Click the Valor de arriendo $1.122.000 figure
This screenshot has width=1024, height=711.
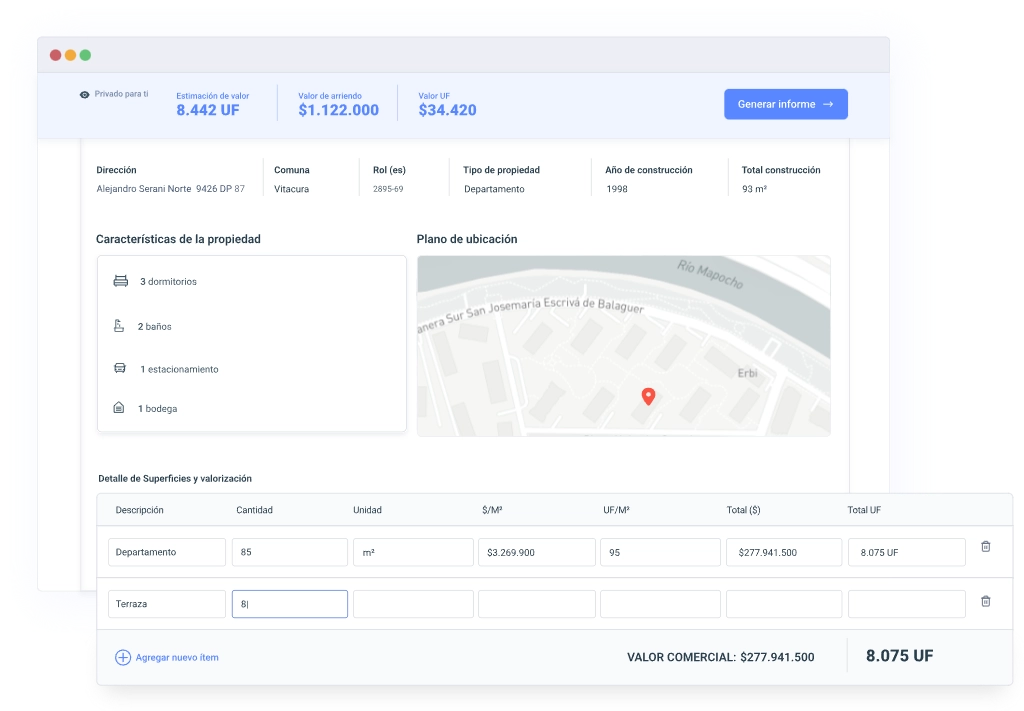pyautogui.click(x=338, y=110)
